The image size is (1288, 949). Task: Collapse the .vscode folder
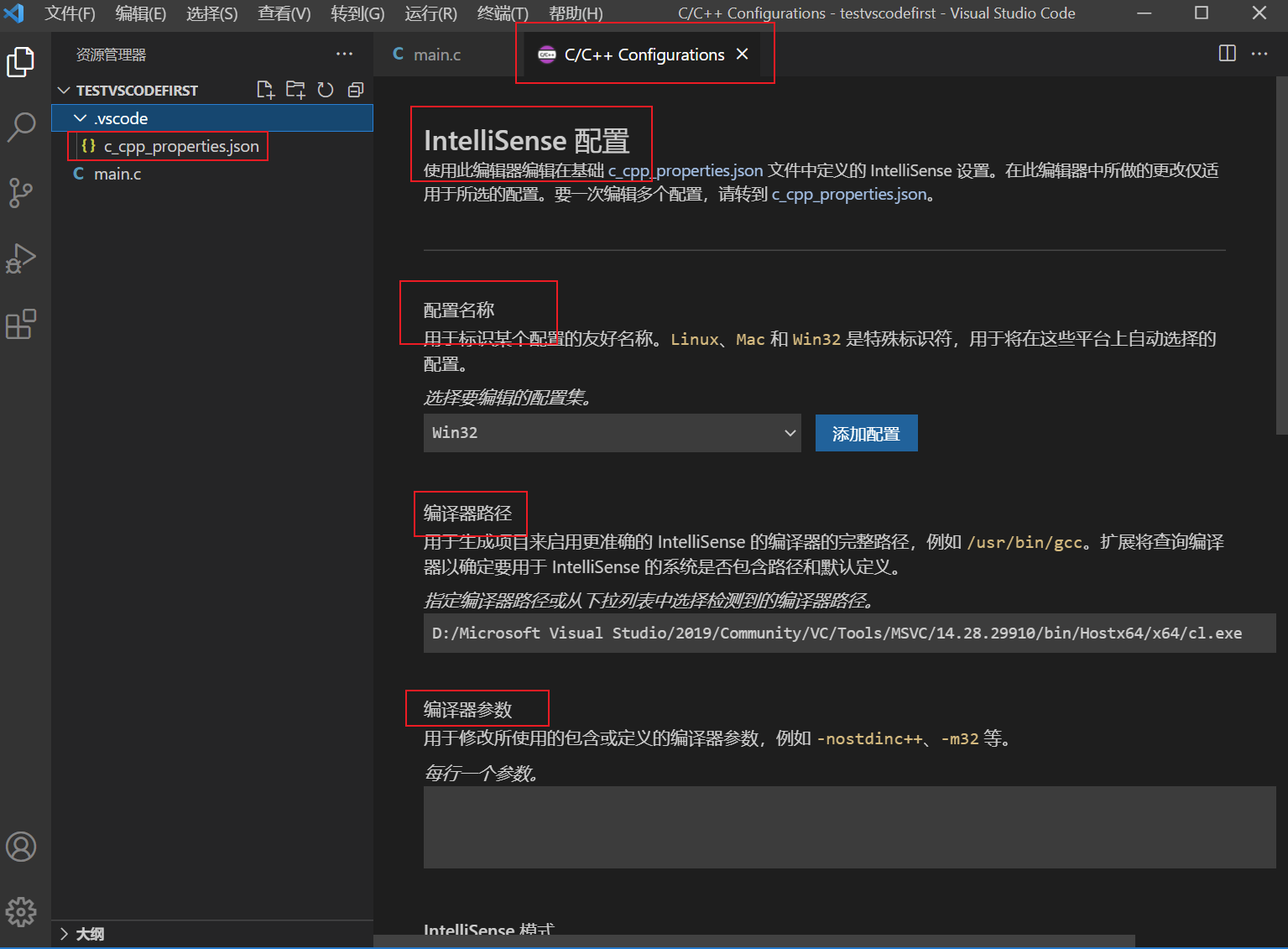(212, 118)
